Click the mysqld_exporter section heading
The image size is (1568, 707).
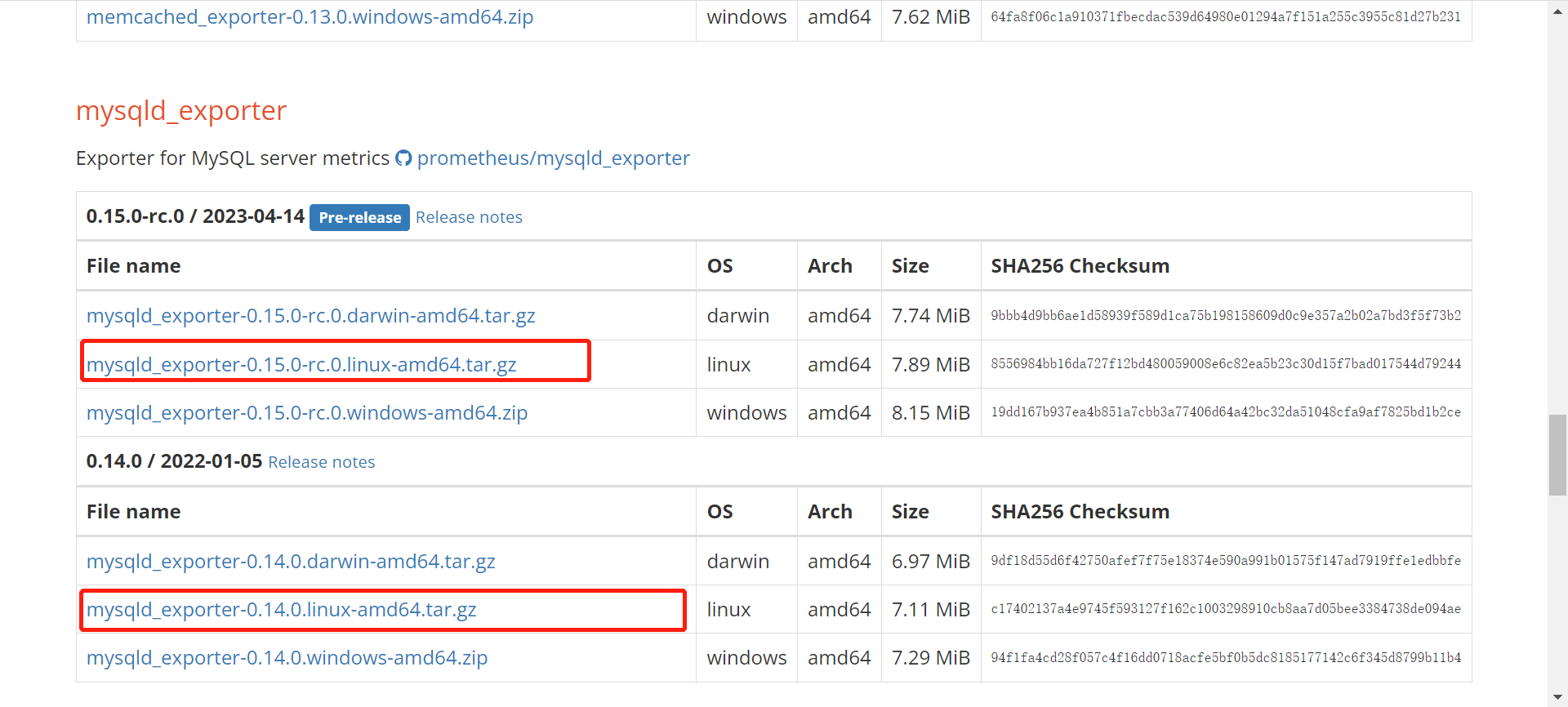pyautogui.click(x=181, y=111)
